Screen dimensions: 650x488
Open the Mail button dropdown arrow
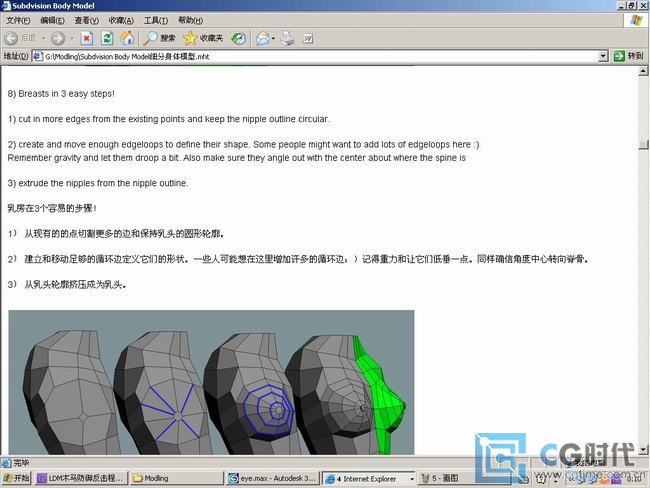[273, 39]
